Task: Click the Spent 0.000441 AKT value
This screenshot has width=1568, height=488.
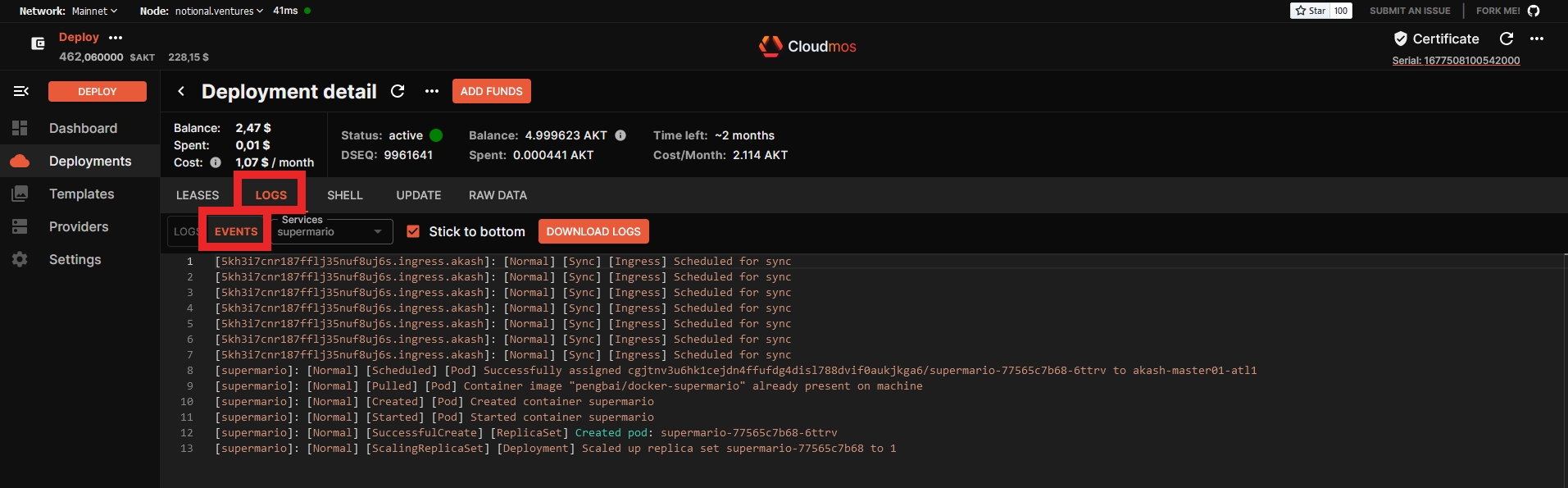Action: (x=553, y=155)
